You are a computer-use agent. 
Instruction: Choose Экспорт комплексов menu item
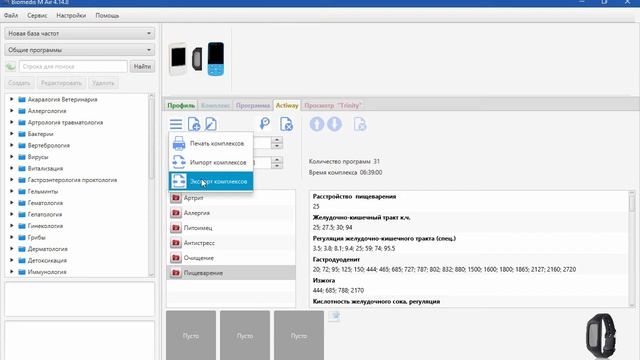(211, 181)
